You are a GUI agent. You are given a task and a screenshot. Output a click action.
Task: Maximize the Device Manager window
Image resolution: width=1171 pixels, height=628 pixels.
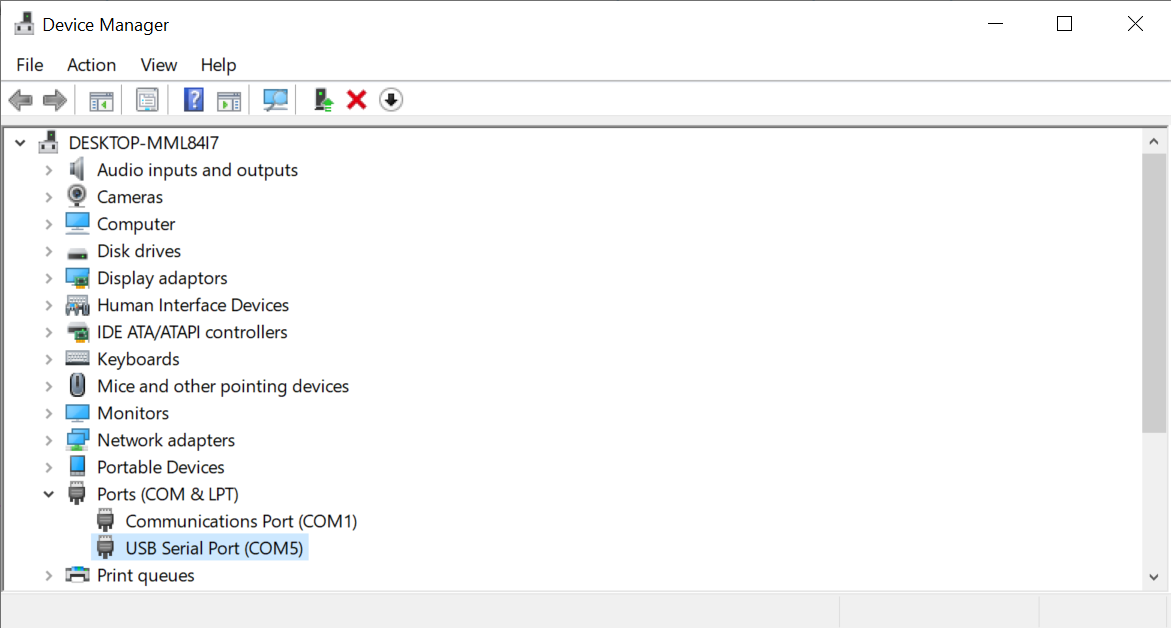coord(1065,24)
